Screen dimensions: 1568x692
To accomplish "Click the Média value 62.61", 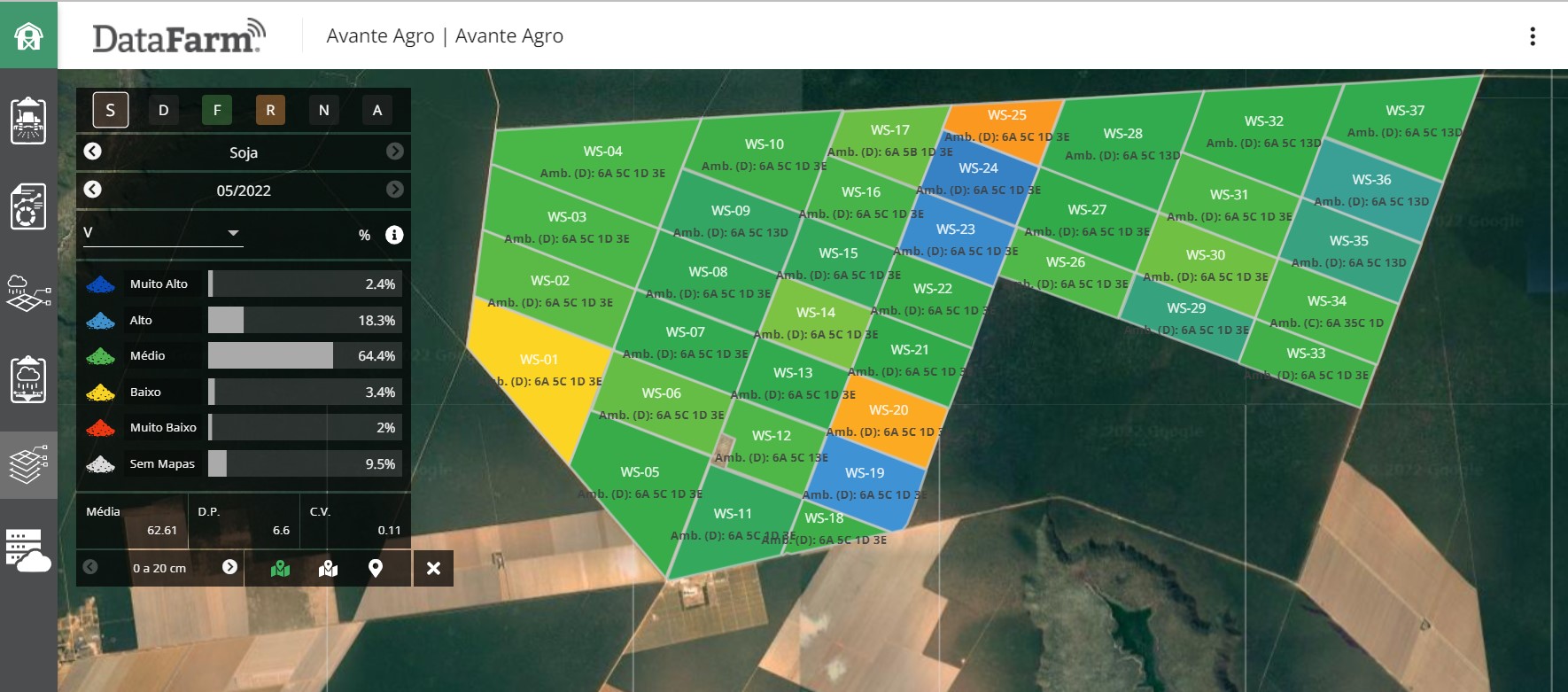I will pos(162,530).
